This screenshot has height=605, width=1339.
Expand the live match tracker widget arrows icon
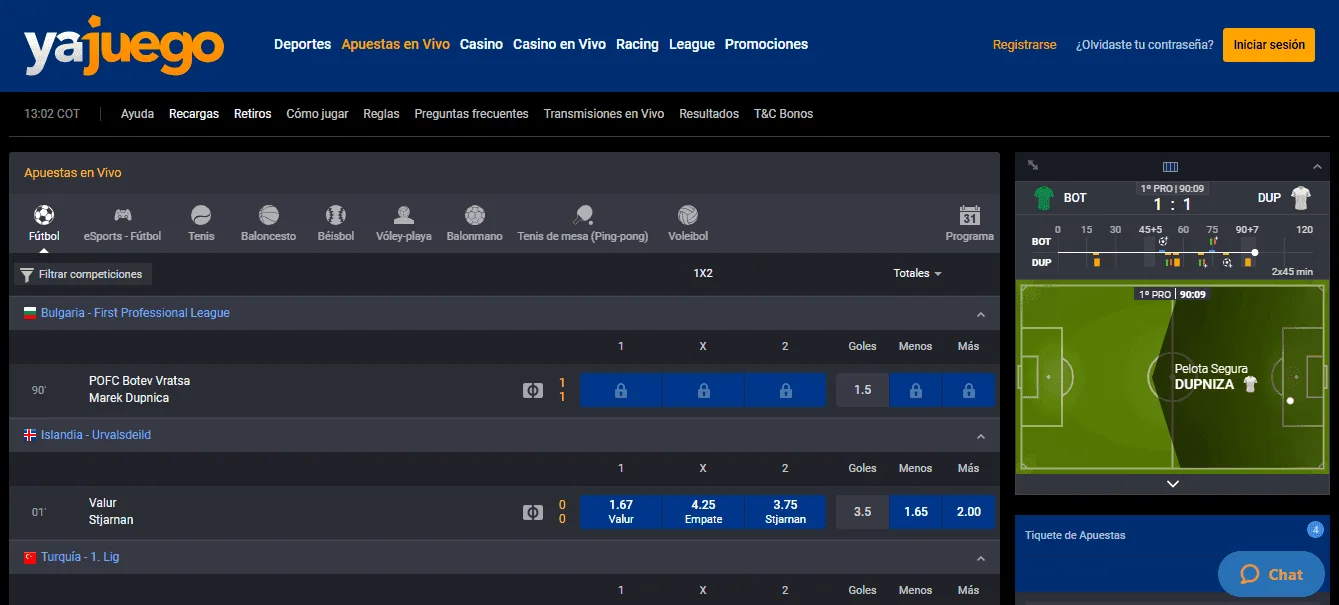[x=1033, y=165]
